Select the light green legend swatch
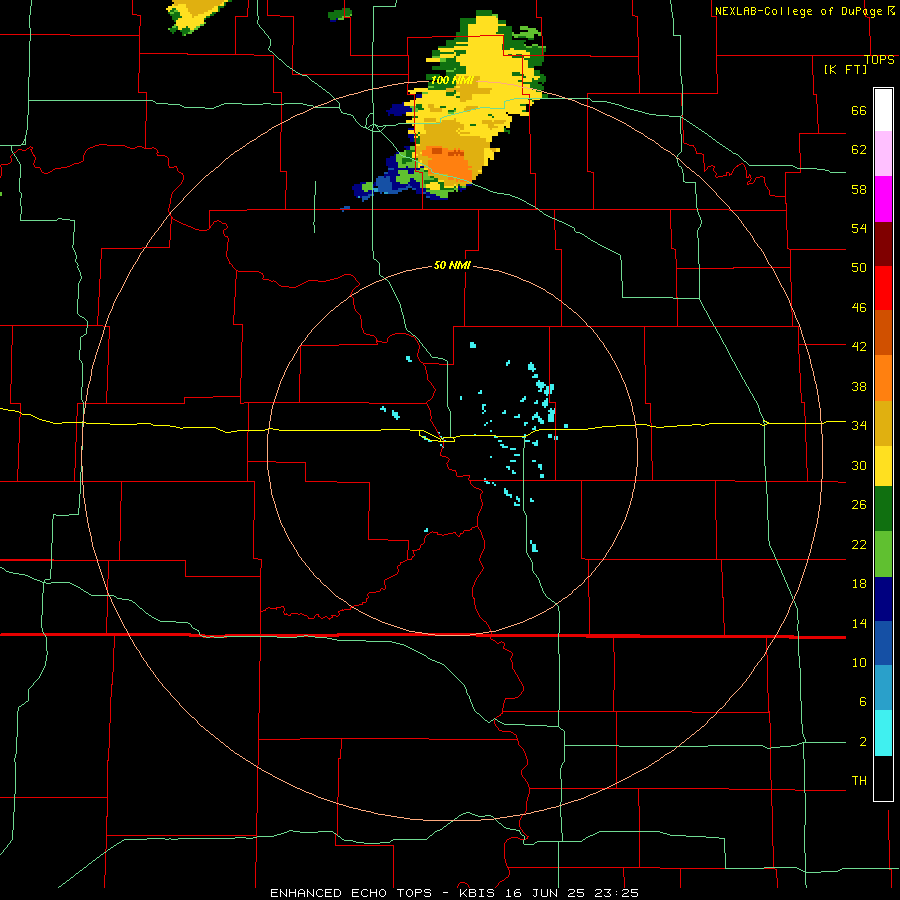The height and width of the screenshot is (900, 900). pos(883,554)
